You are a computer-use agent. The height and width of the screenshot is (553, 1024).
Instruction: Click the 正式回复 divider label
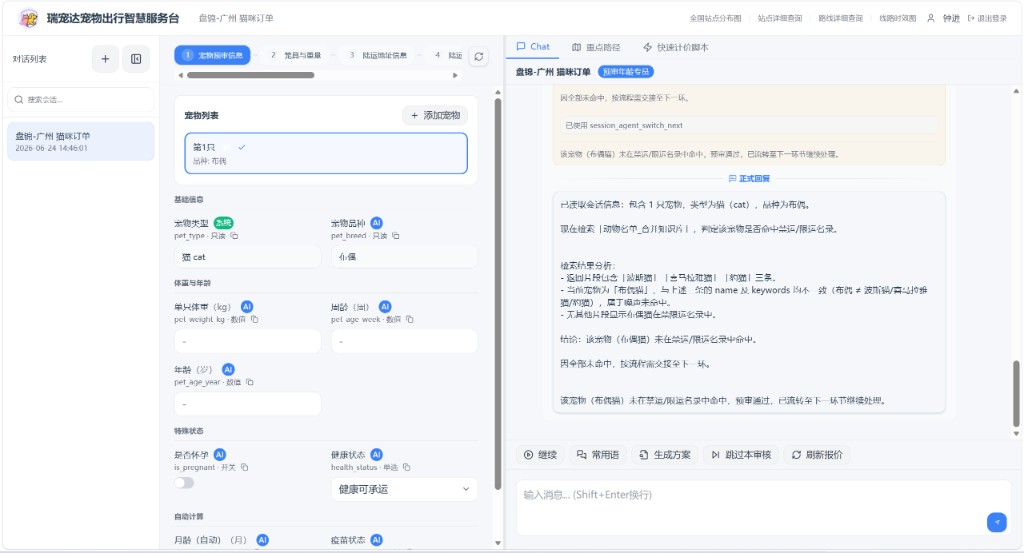click(x=749, y=178)
